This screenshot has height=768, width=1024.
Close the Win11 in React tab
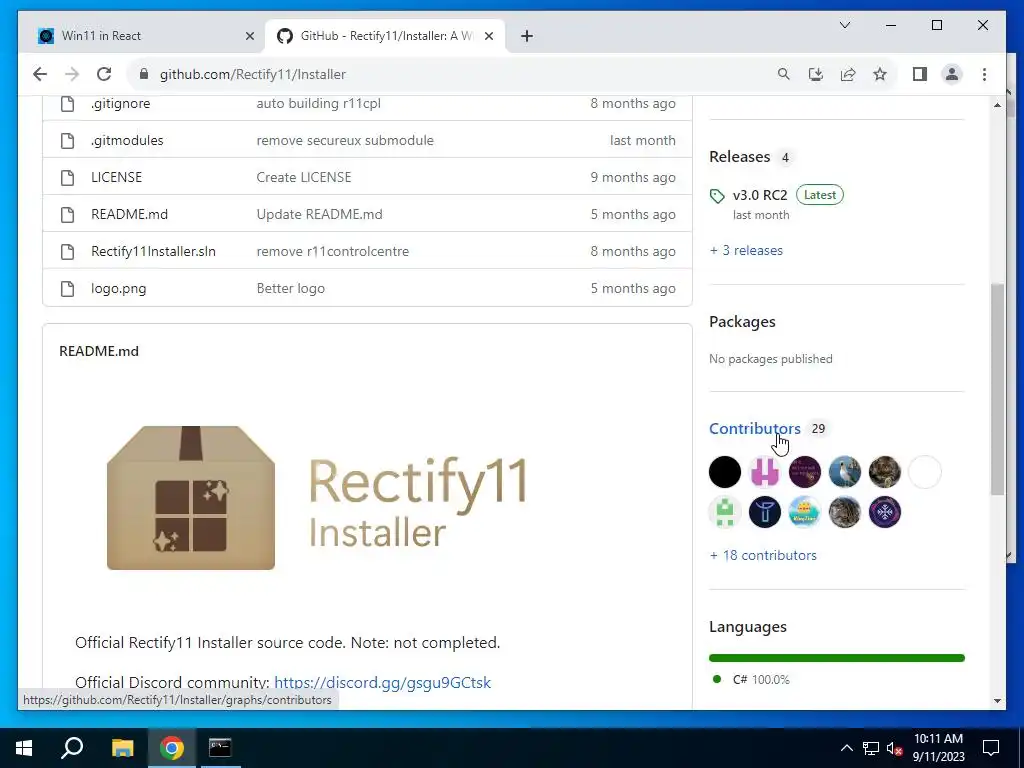pyautogui.click(x=249, y=36)
